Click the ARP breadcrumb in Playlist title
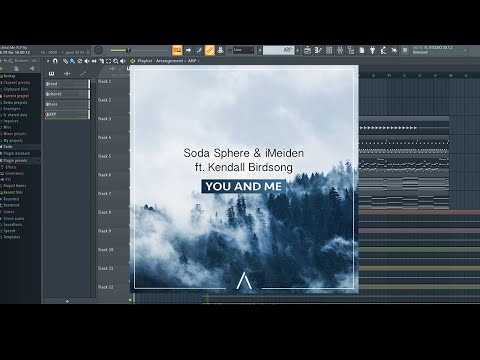The width and height of the screenshot is (480, 360). [x=192, y=61]
